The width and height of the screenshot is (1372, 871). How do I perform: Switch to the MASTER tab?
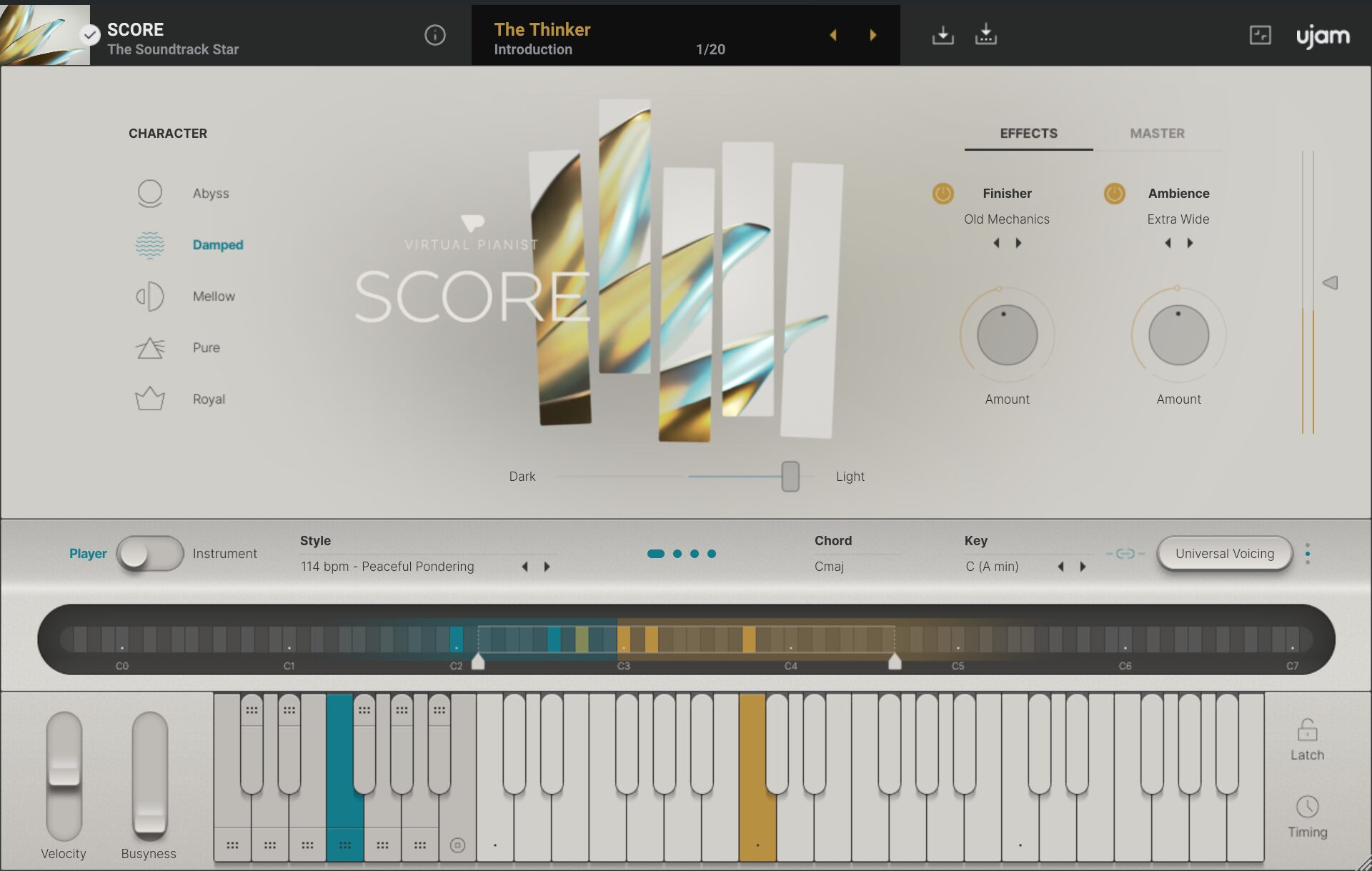[1157, 134]
